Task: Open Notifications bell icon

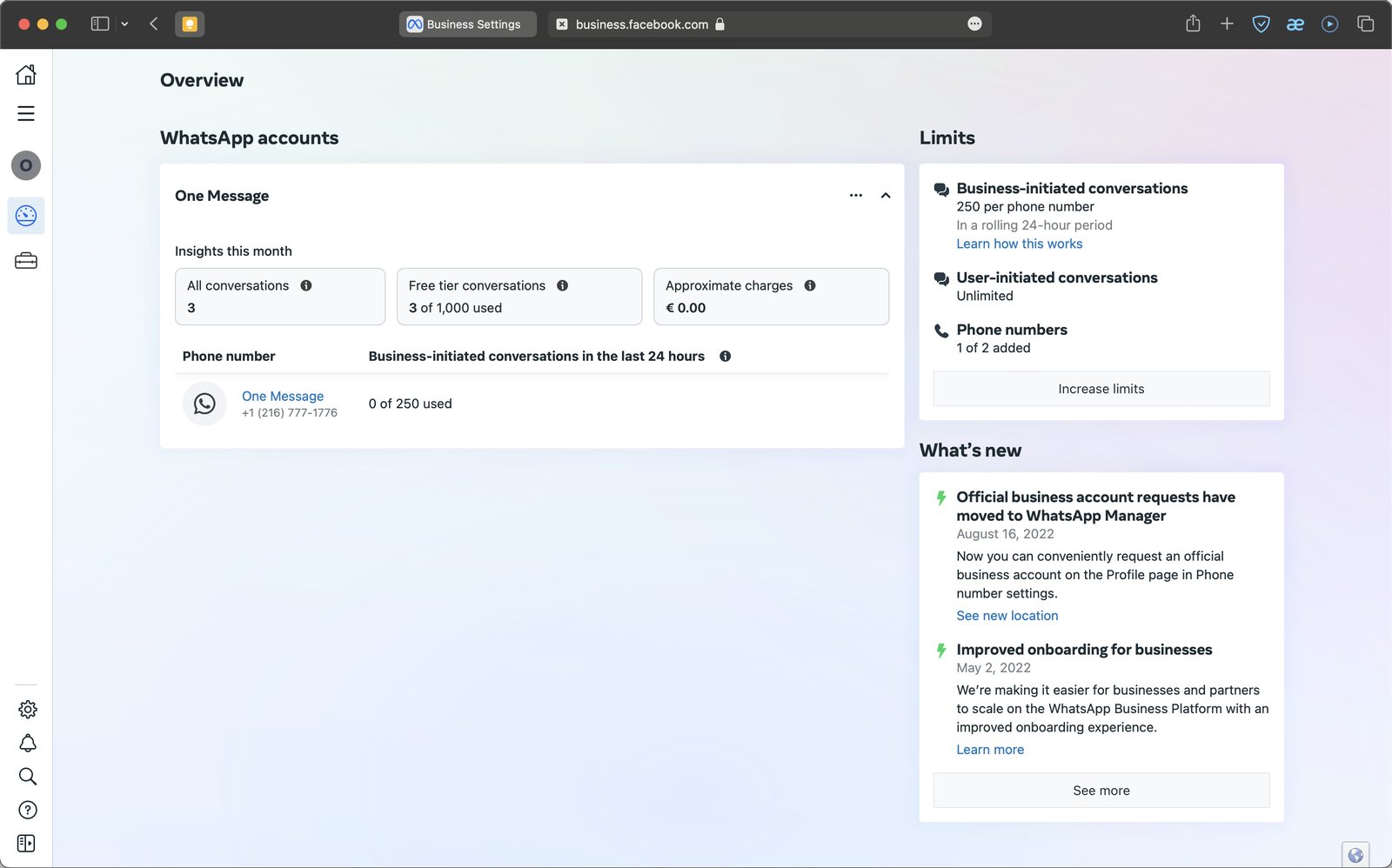Action: 28,743
